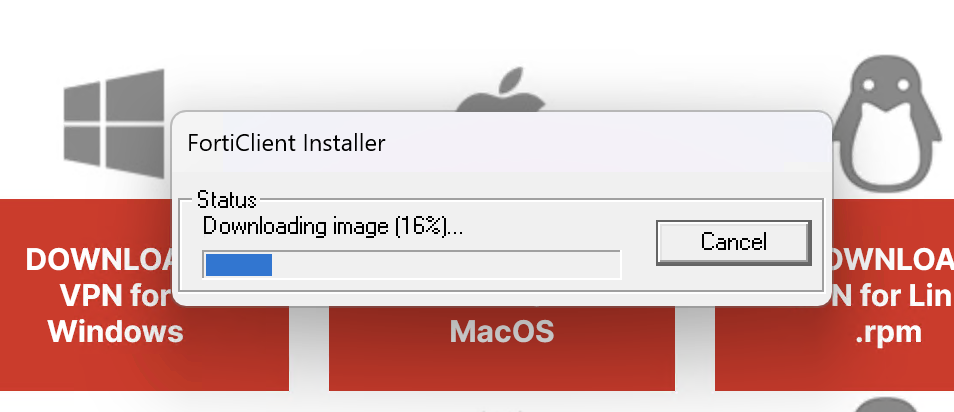Click the "VPN for" text on Windows tile
This screenshot has width=954, height=412.
coord(116,296)
